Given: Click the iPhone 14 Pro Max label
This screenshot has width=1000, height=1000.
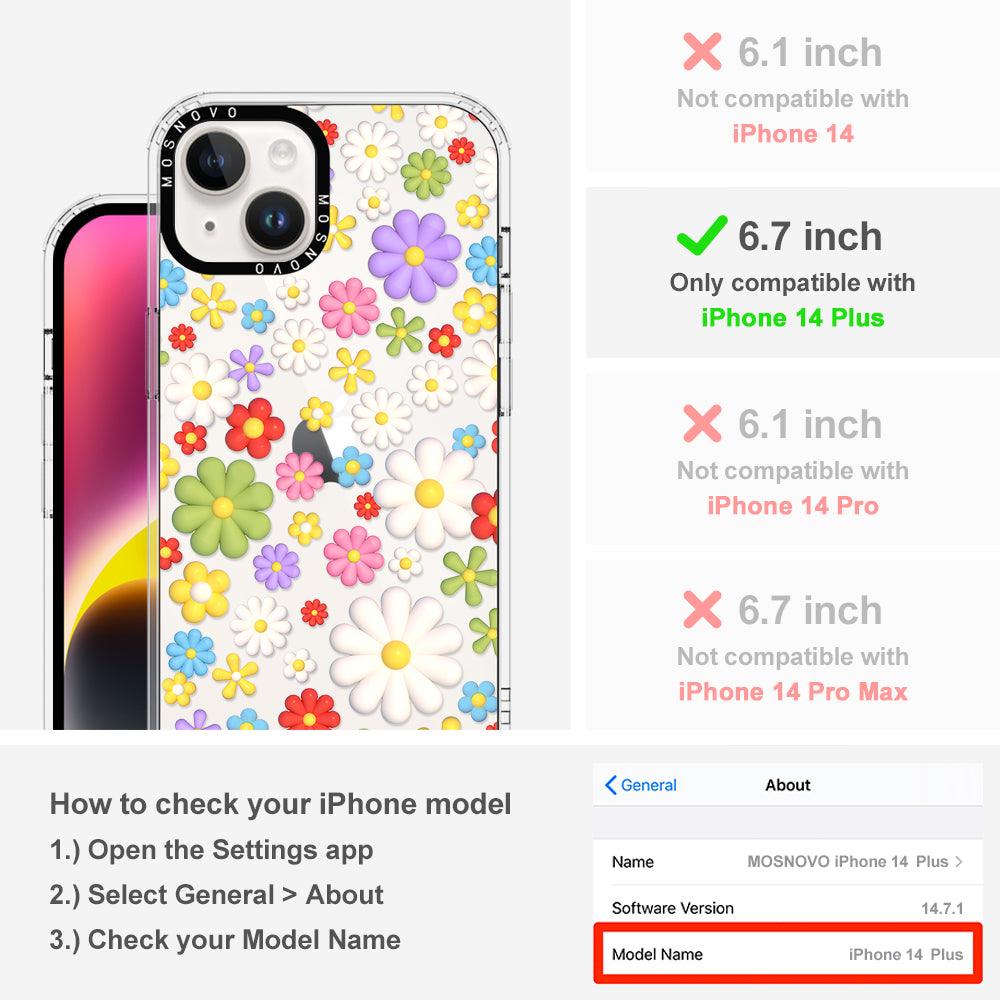Looking at the screenshot, I should pos(793,692).
